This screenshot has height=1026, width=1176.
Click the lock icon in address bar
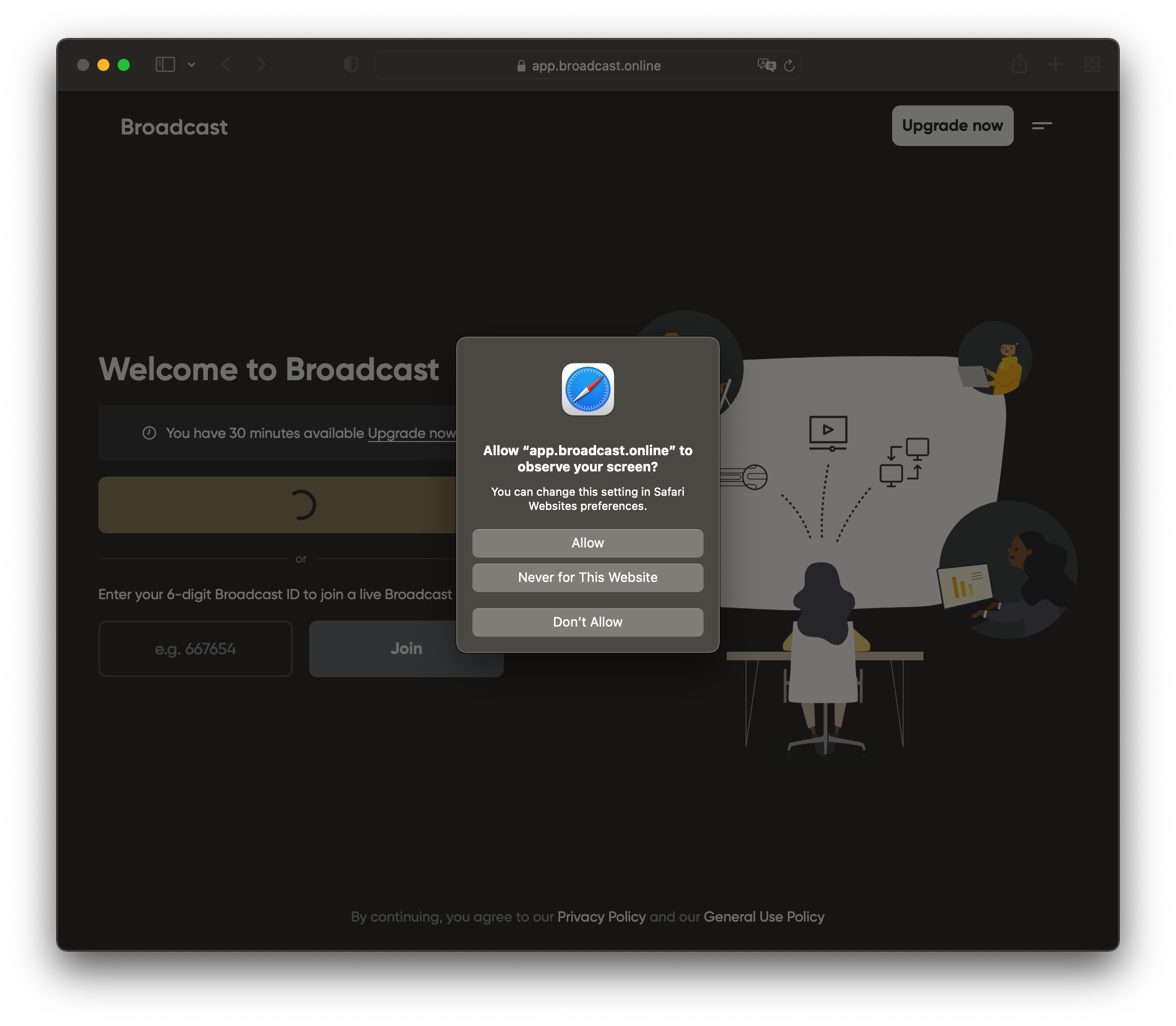(x=521, y=66)
